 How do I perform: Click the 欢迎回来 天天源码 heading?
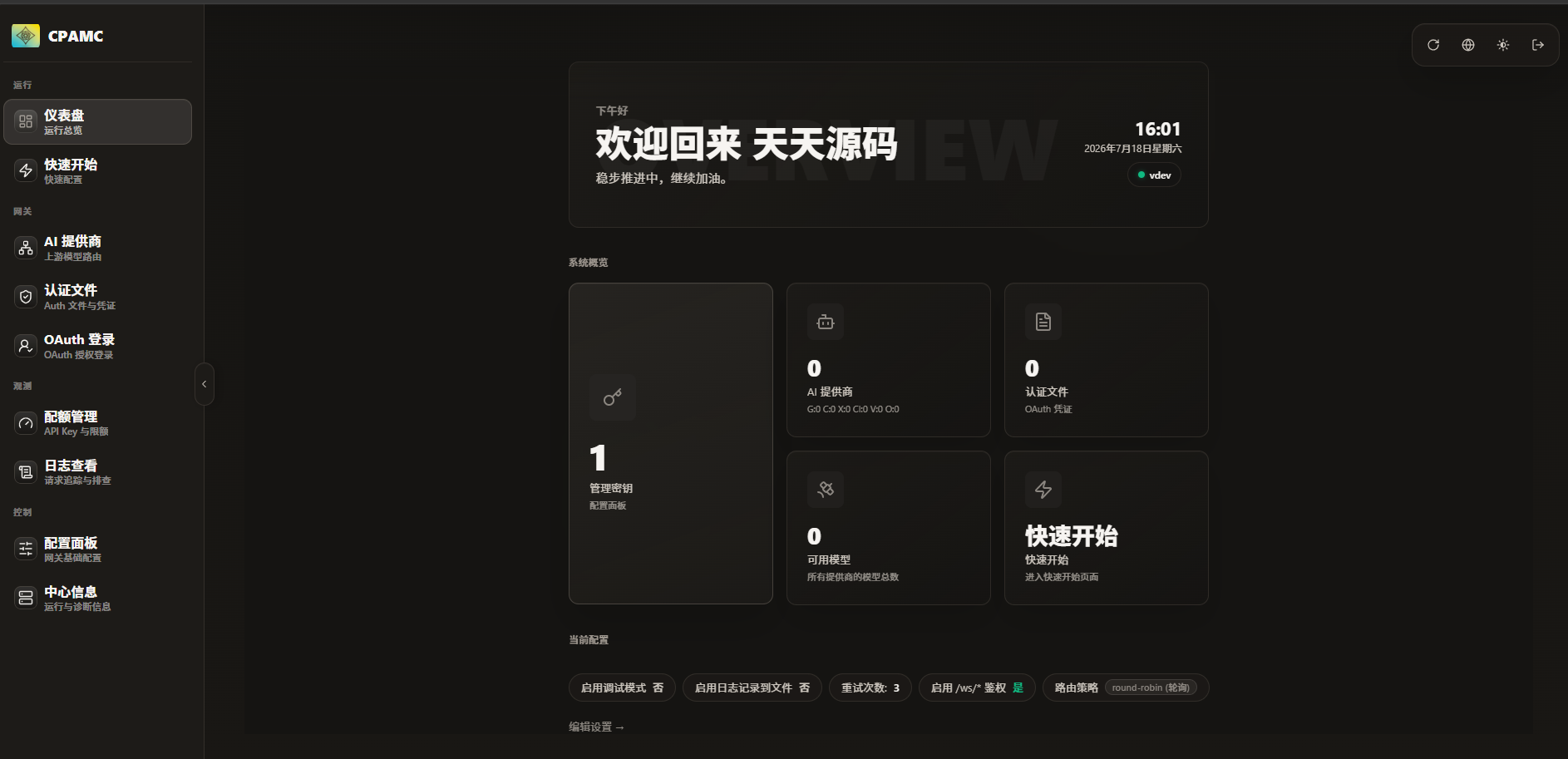coord(747,144)
